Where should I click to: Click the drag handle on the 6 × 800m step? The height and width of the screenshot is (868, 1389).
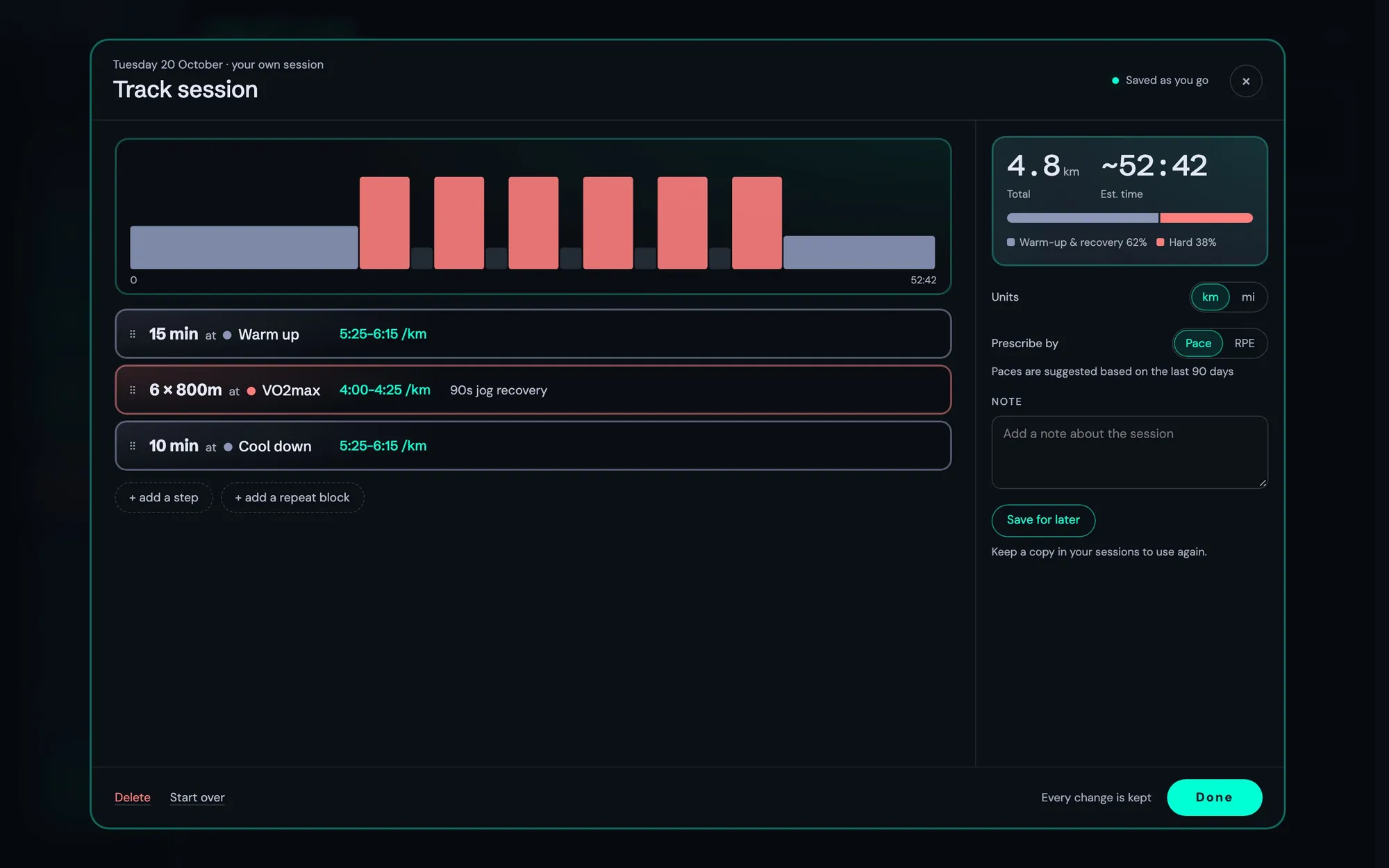click(x=133, y=390)
